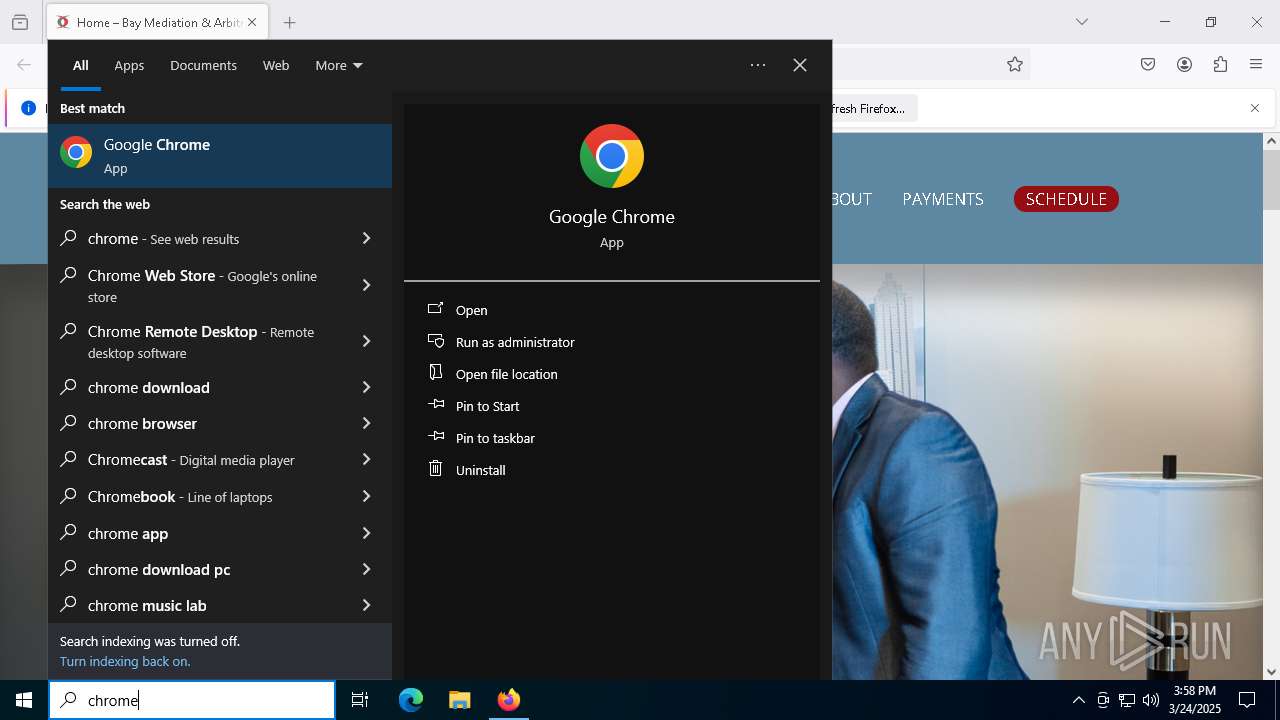Image resolution: width=1280 pixels, height=720 pixels.
Task: Open Google Chrome best match result
Action: pos(220,155)
